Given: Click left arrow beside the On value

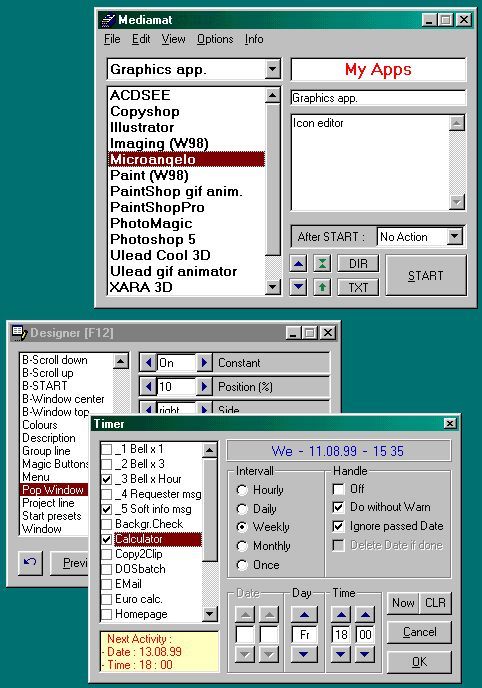Looking at the screenshot, I should click(x=148, y=363).
